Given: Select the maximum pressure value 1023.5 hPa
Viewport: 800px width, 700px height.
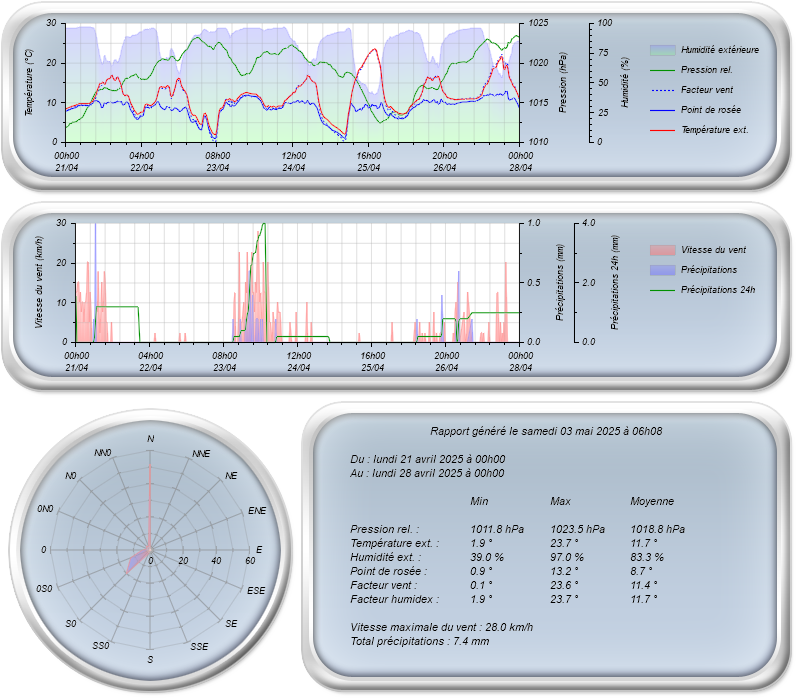Looking at the screenshot, I should click(x=578, y=530).
